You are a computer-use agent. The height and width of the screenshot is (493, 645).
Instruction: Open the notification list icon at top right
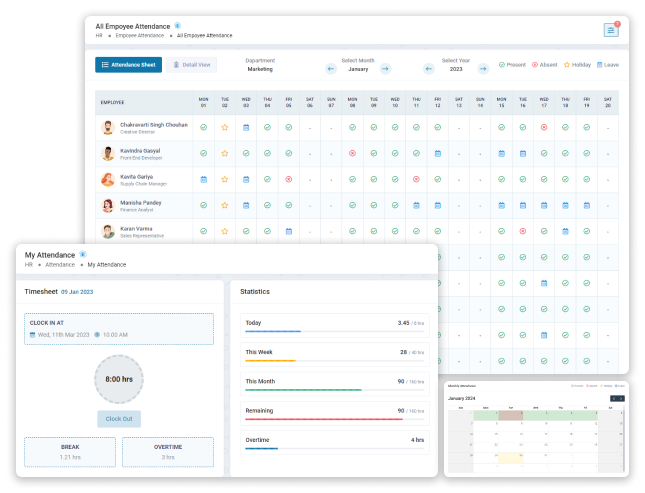point(610,30)
